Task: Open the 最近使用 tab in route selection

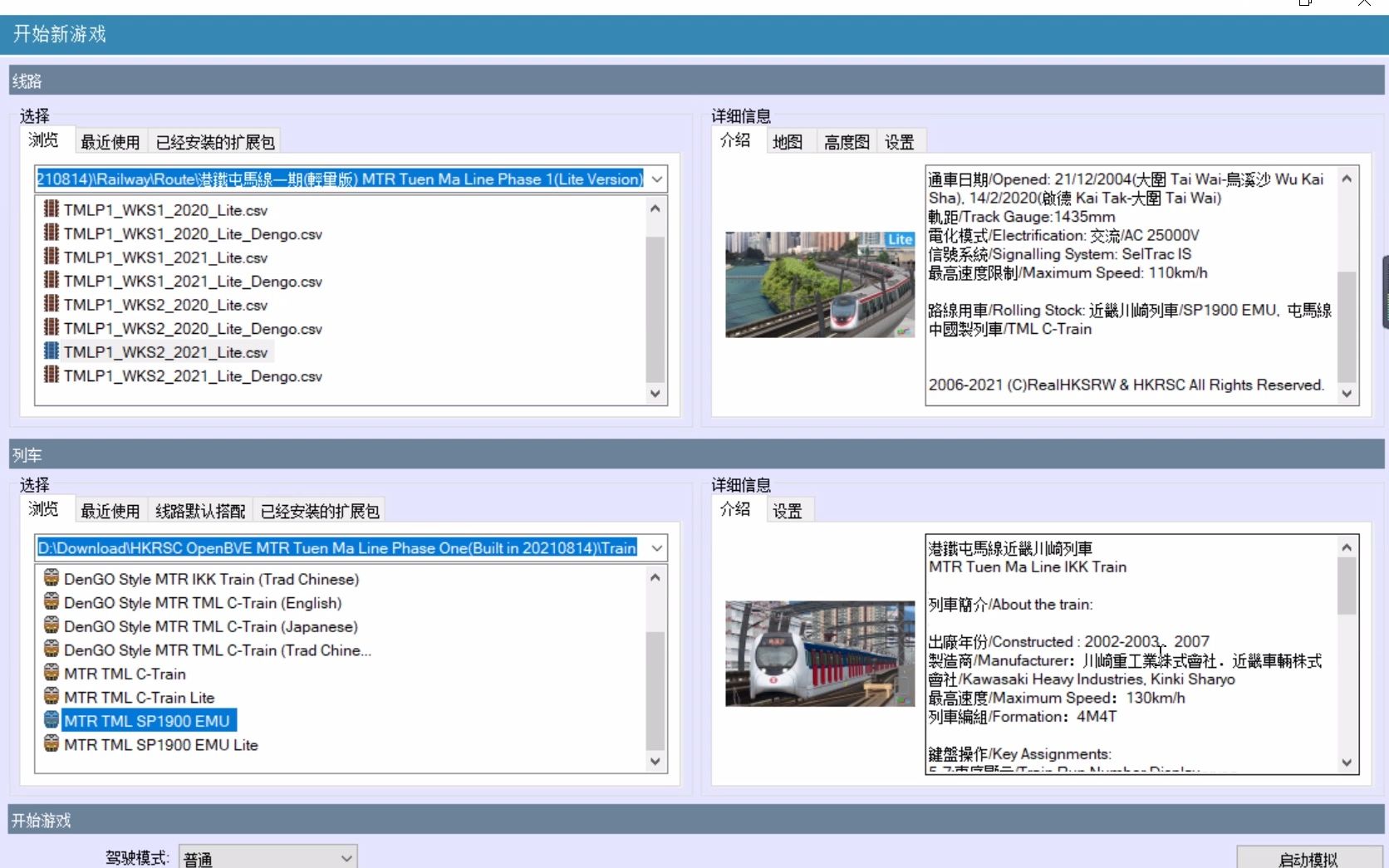Action: coord(110,140)
